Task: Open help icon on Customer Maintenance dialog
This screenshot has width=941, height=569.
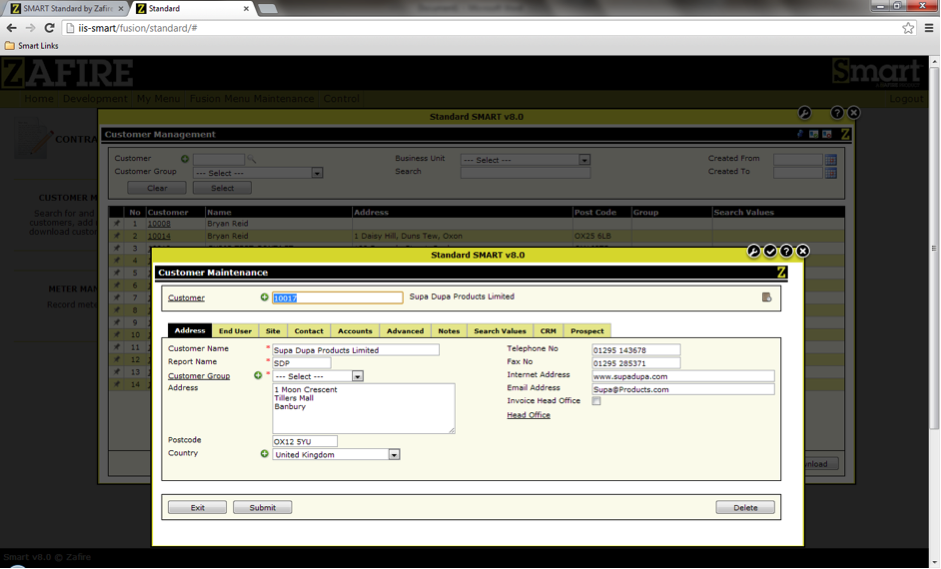Action: [786, 251]
